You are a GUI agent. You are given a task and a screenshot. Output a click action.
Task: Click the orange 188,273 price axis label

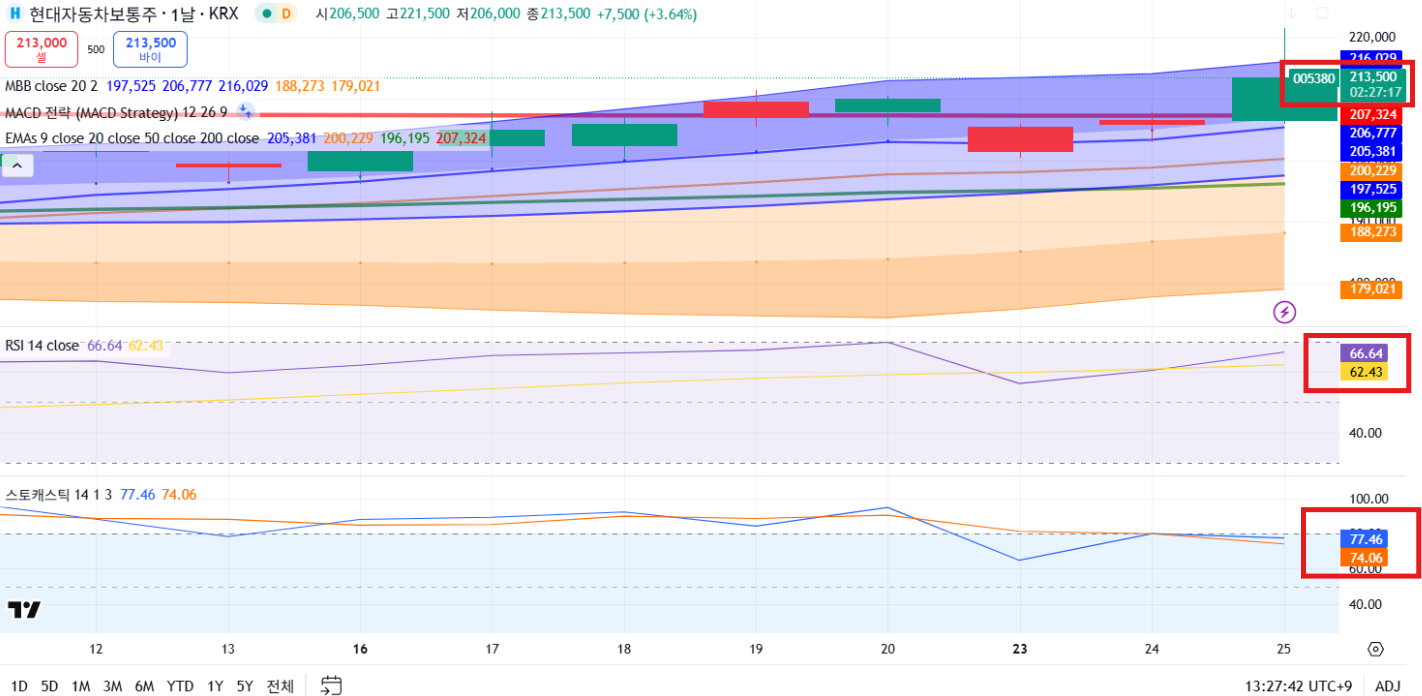click(1373, 231)
